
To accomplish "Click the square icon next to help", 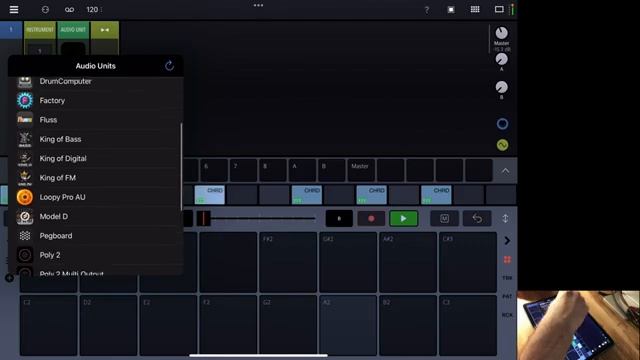I will point(451,9).
